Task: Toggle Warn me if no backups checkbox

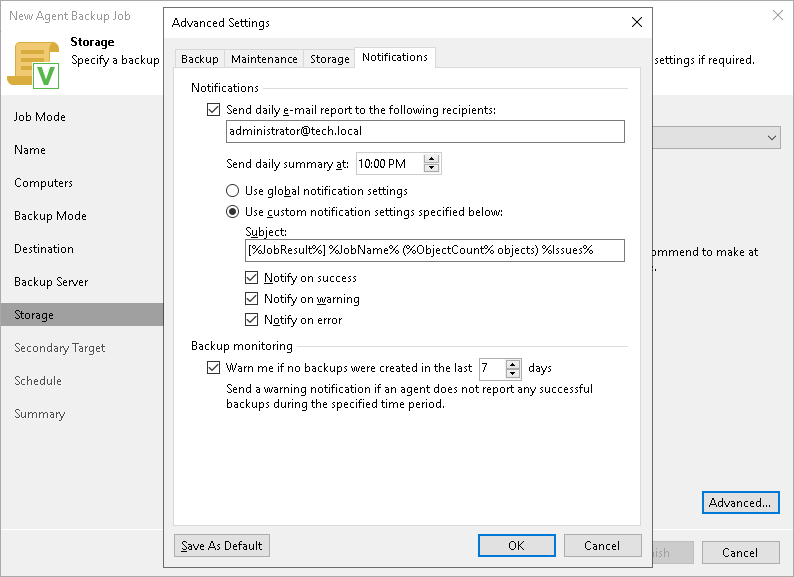Action: pyautogui.click(x=214, y=367)
